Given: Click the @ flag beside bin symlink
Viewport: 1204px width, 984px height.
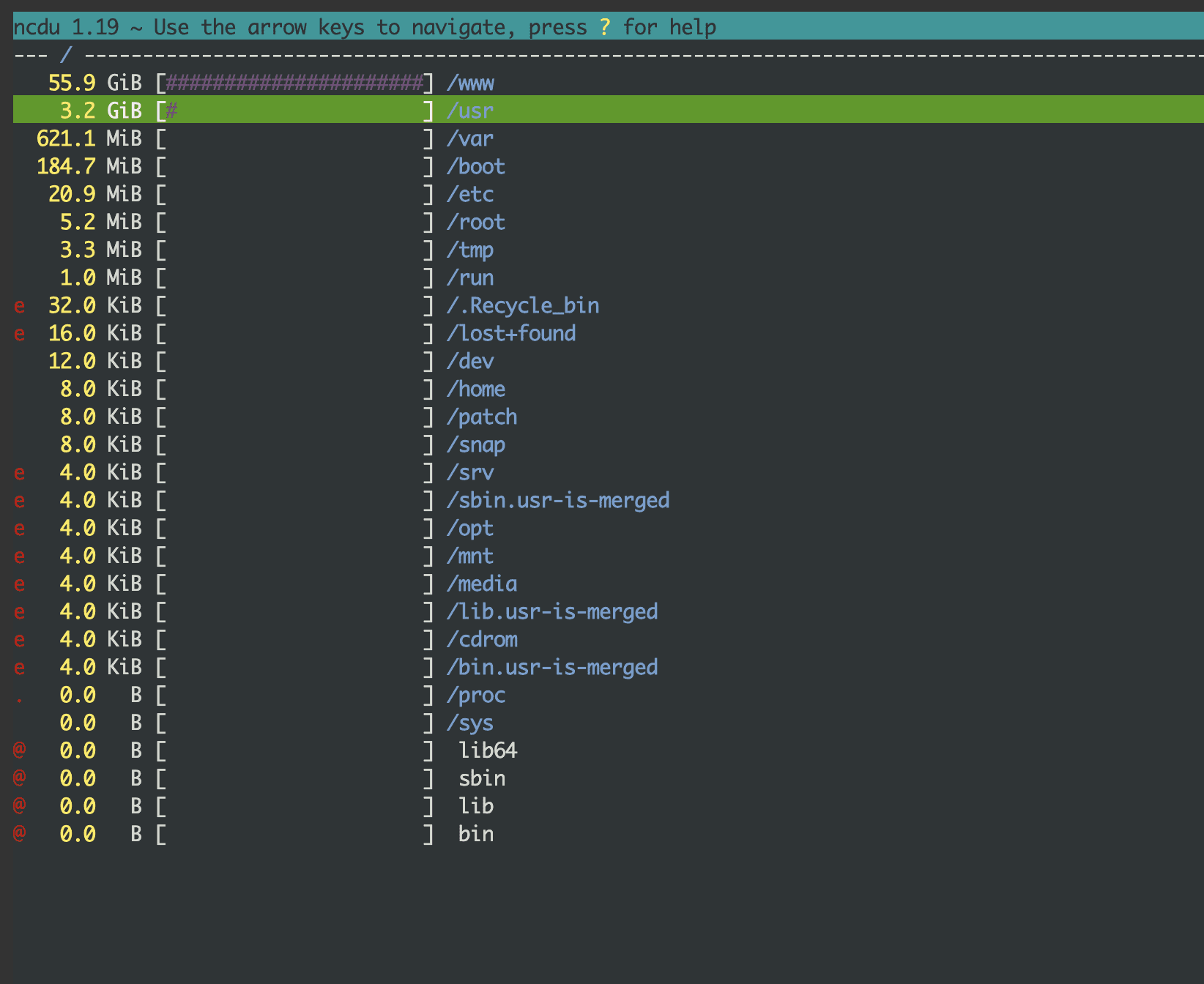Looking at the screenshot, I should 20,833.
